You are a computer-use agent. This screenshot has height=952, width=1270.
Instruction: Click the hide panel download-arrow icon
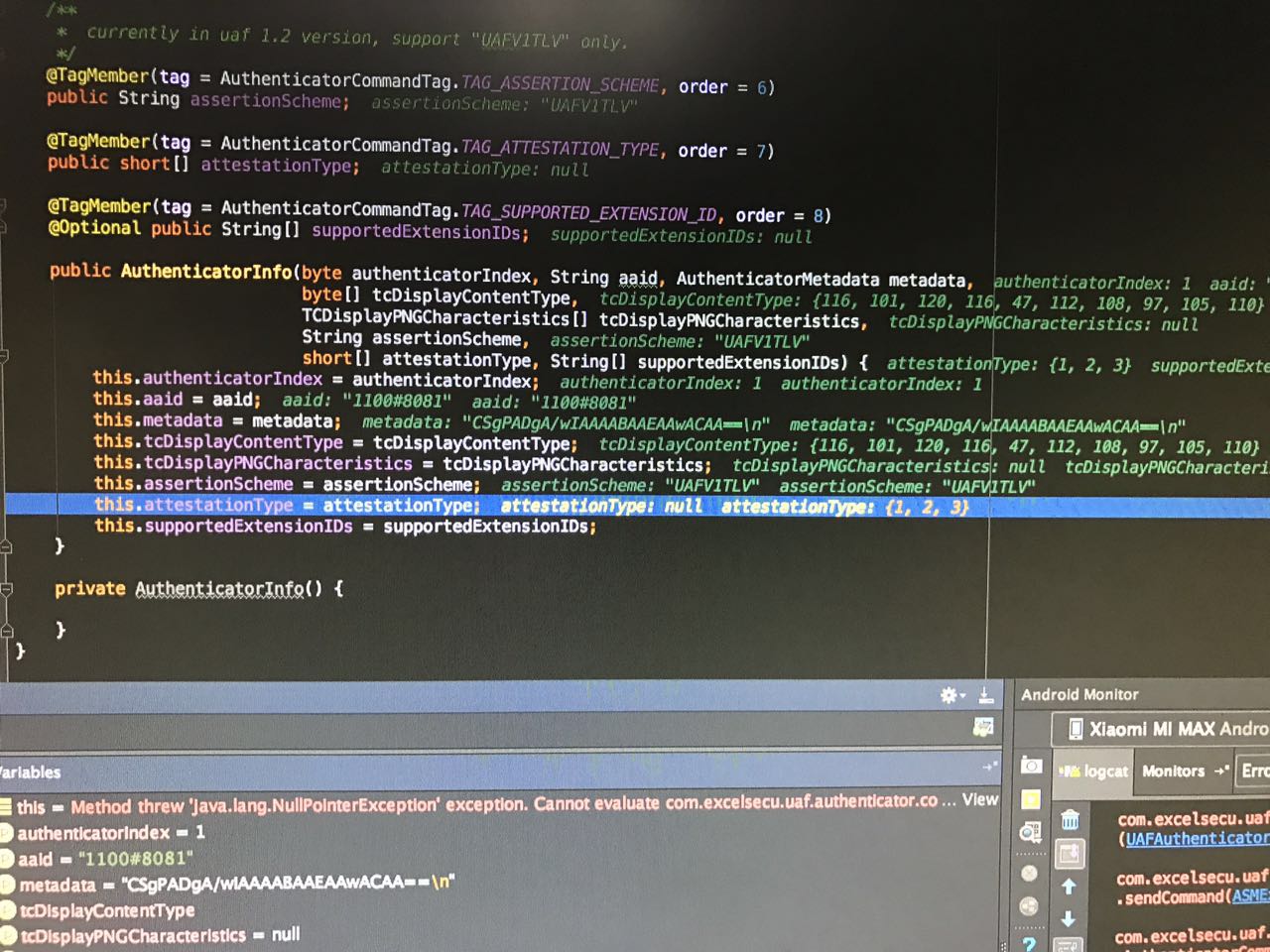(985, 695)
